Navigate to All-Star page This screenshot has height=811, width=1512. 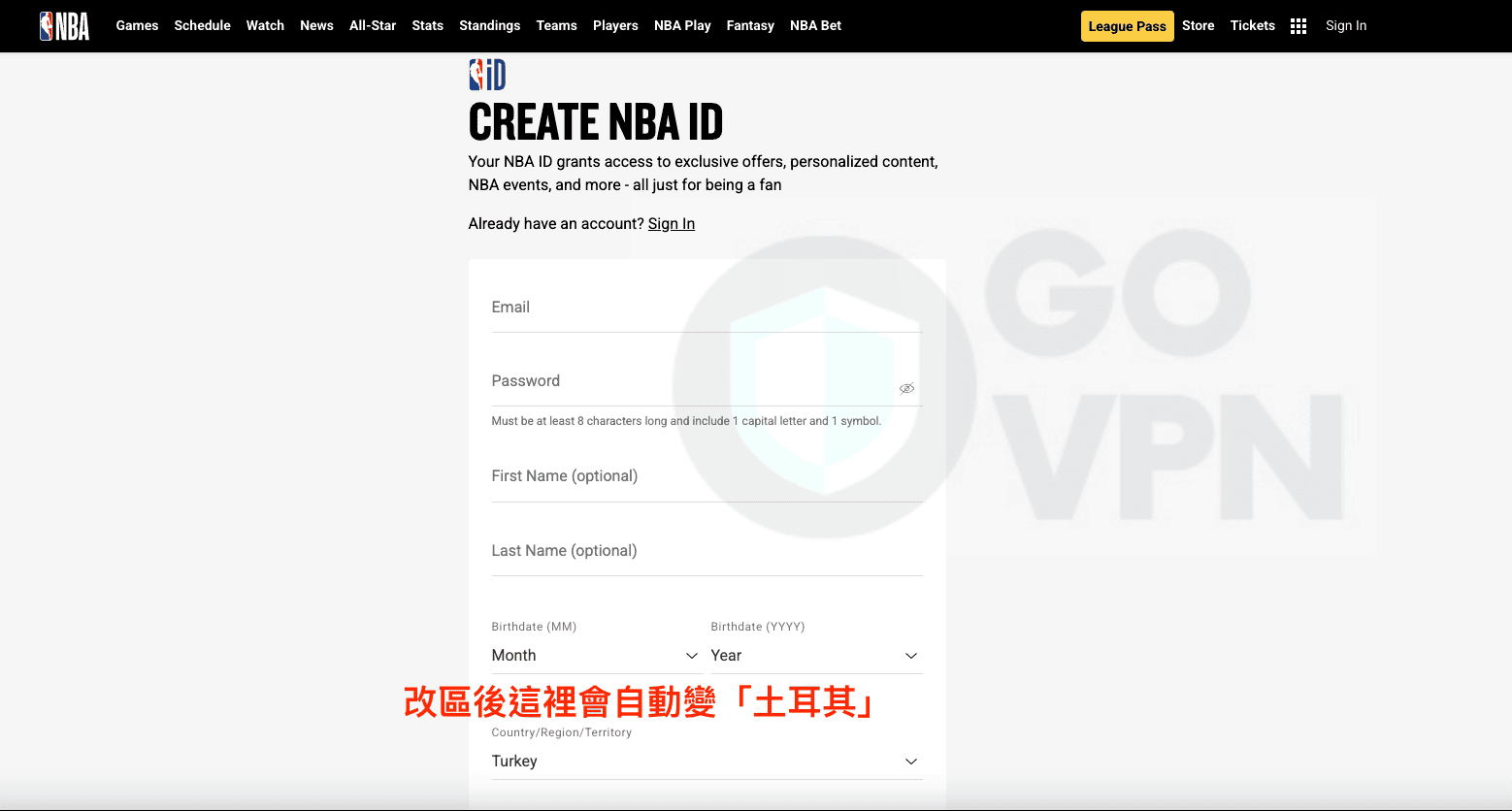(x=373, y=26)
